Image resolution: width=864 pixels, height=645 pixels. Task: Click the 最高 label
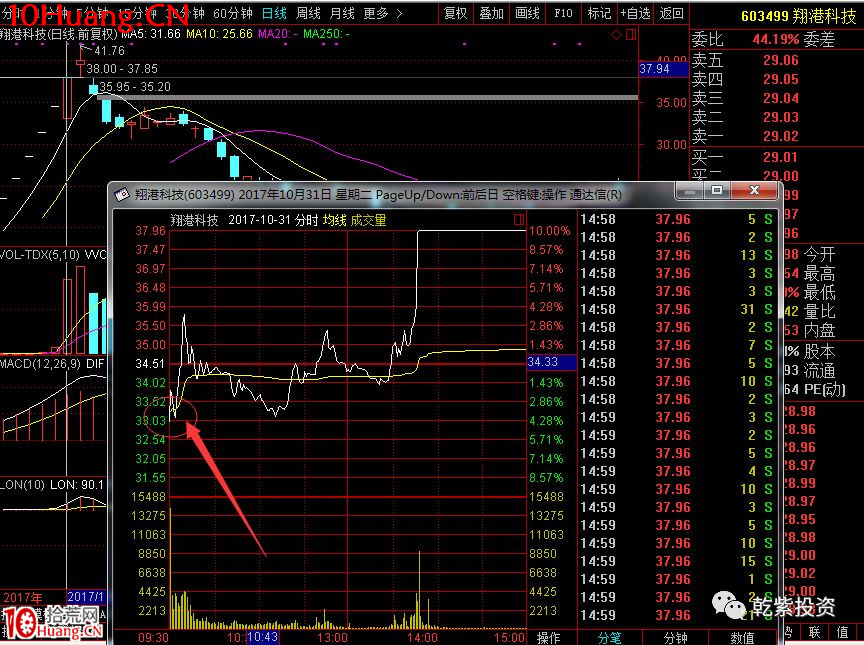[x=819, y=273]
